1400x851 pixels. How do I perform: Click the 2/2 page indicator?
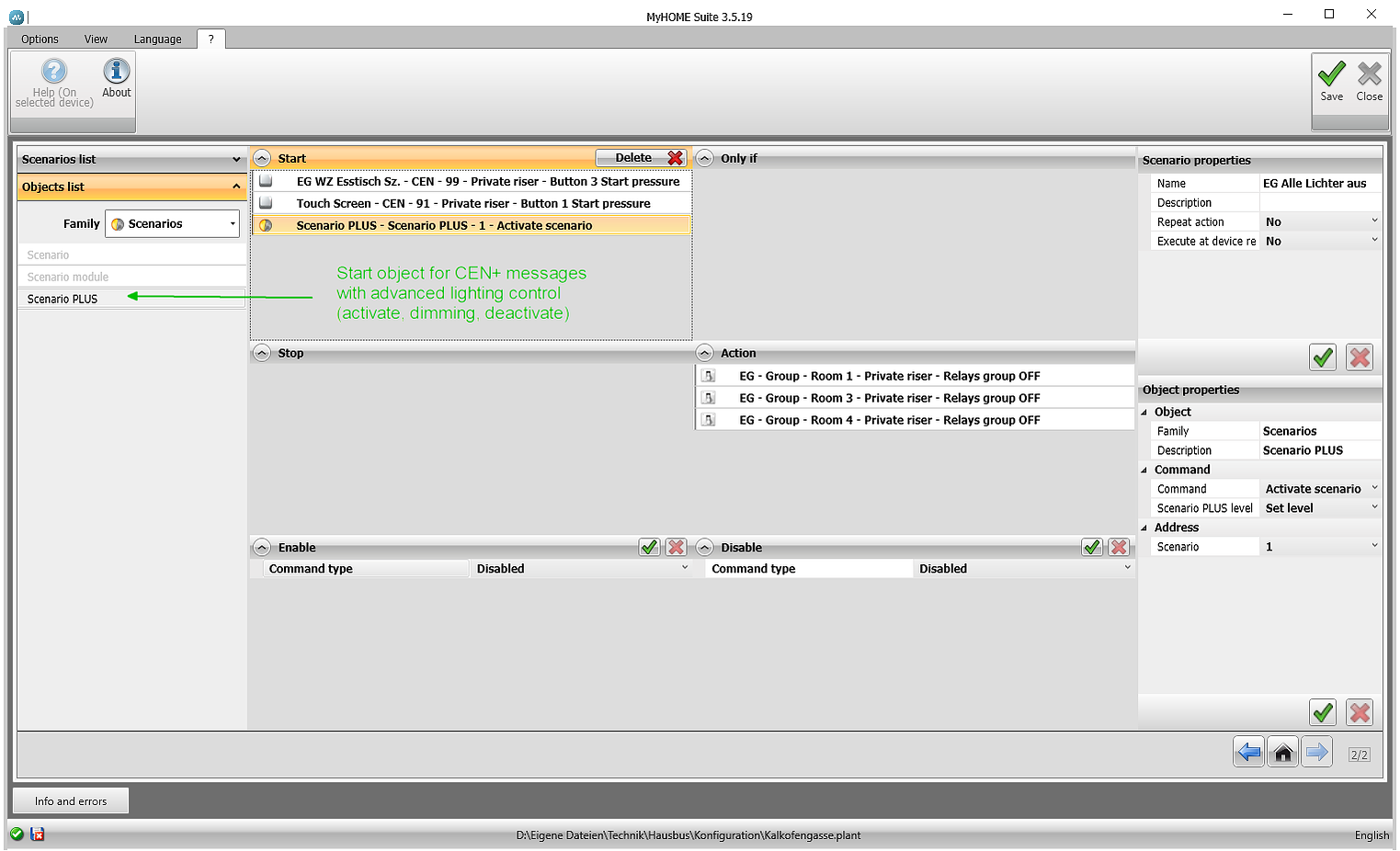pos(1359,755)
